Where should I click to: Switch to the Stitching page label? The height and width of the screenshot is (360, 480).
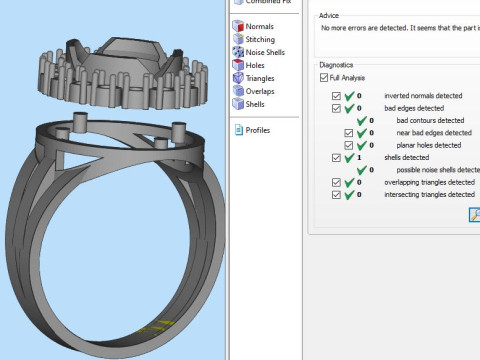click(x=260, y=39)
